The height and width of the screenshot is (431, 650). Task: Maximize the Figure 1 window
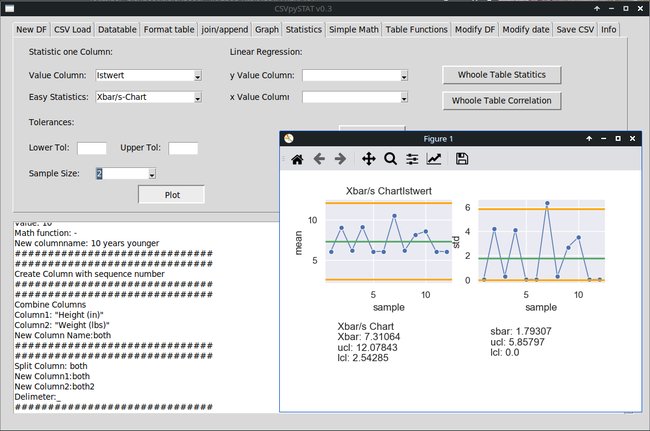[618, 138]
